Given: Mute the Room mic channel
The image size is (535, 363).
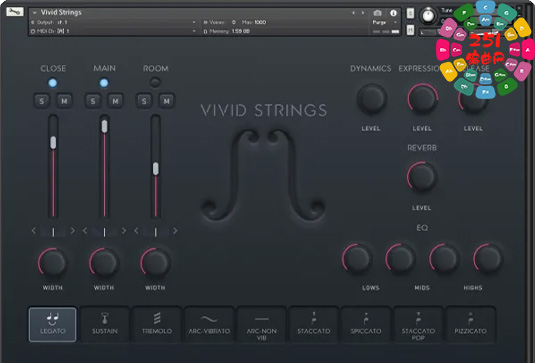Looking at the screenshot, I should pos(167,101).
